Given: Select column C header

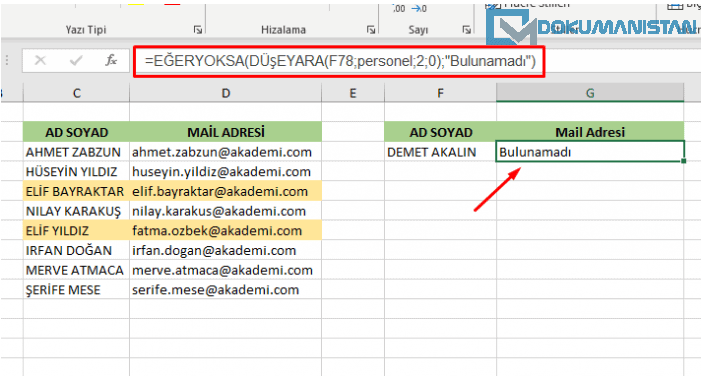Looking at the screenshot, I should 76,93.
